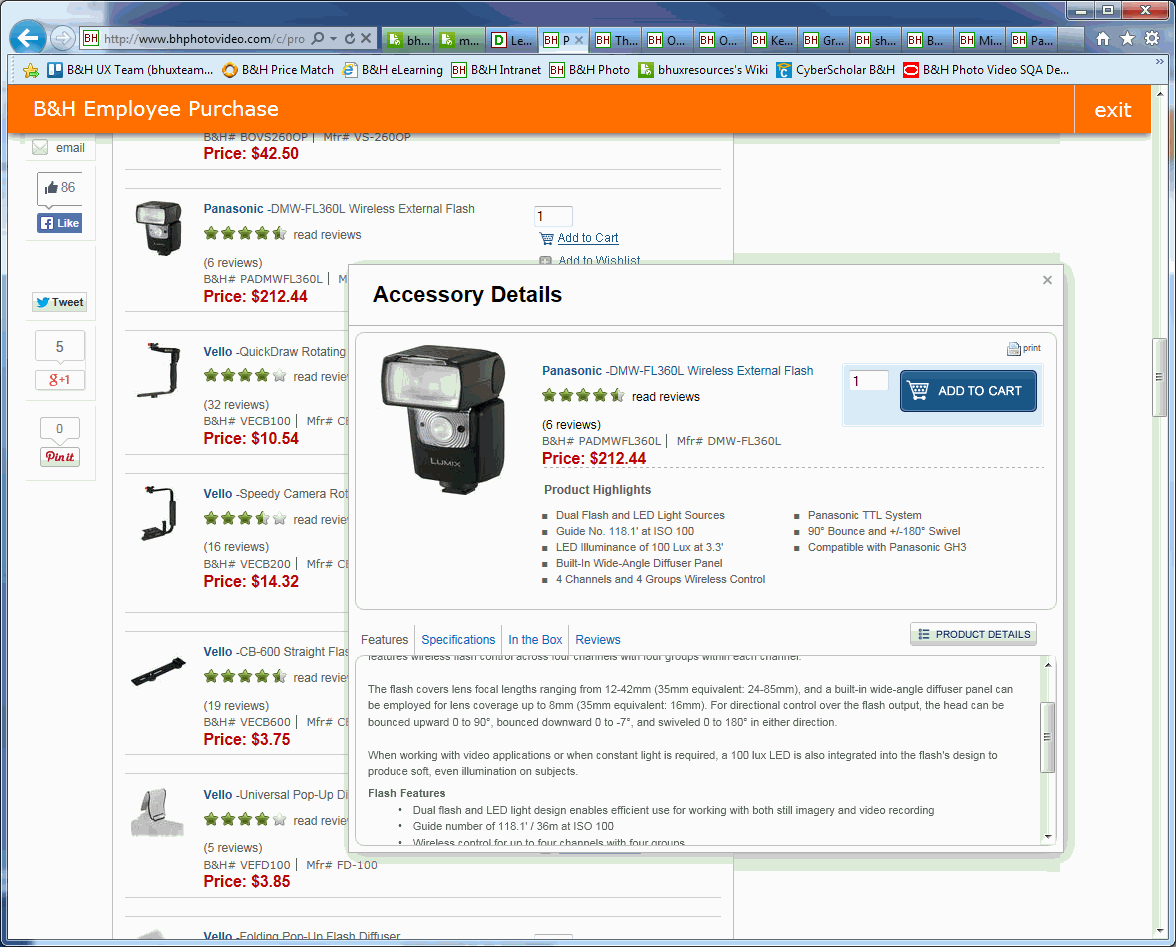The image size is (1176, 947).
Task: Click the email share icon in sidebar
Action: (x=40, y=148)
